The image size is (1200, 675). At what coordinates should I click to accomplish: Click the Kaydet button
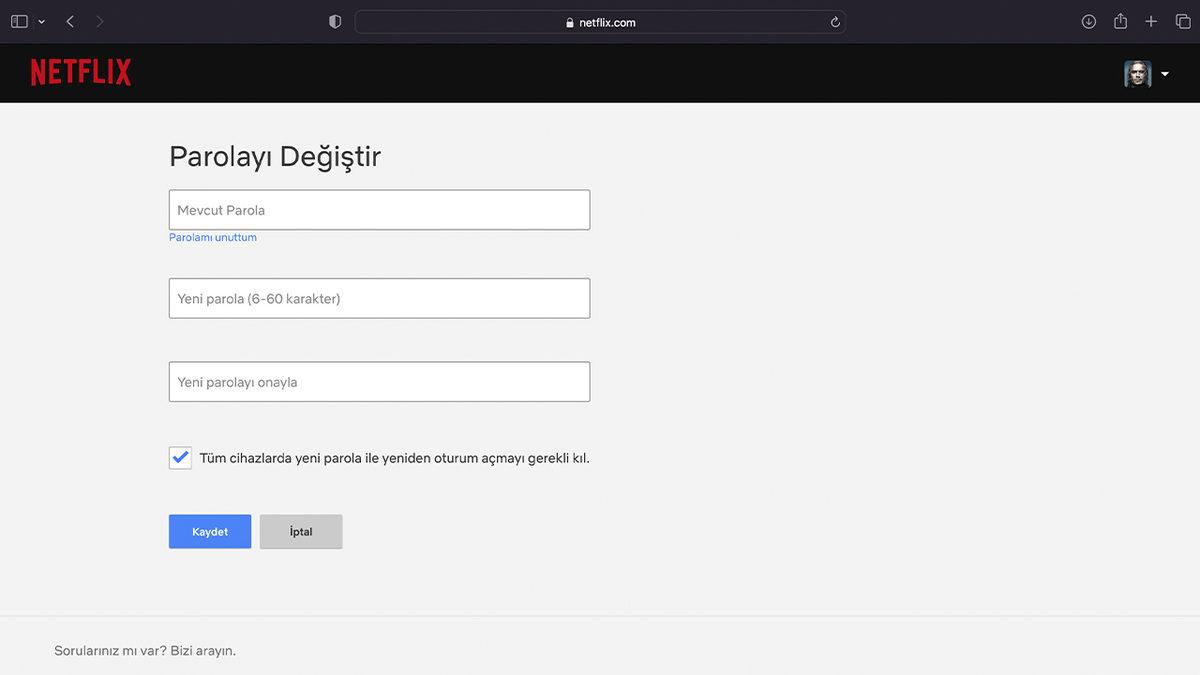click(x=209, y=531)
